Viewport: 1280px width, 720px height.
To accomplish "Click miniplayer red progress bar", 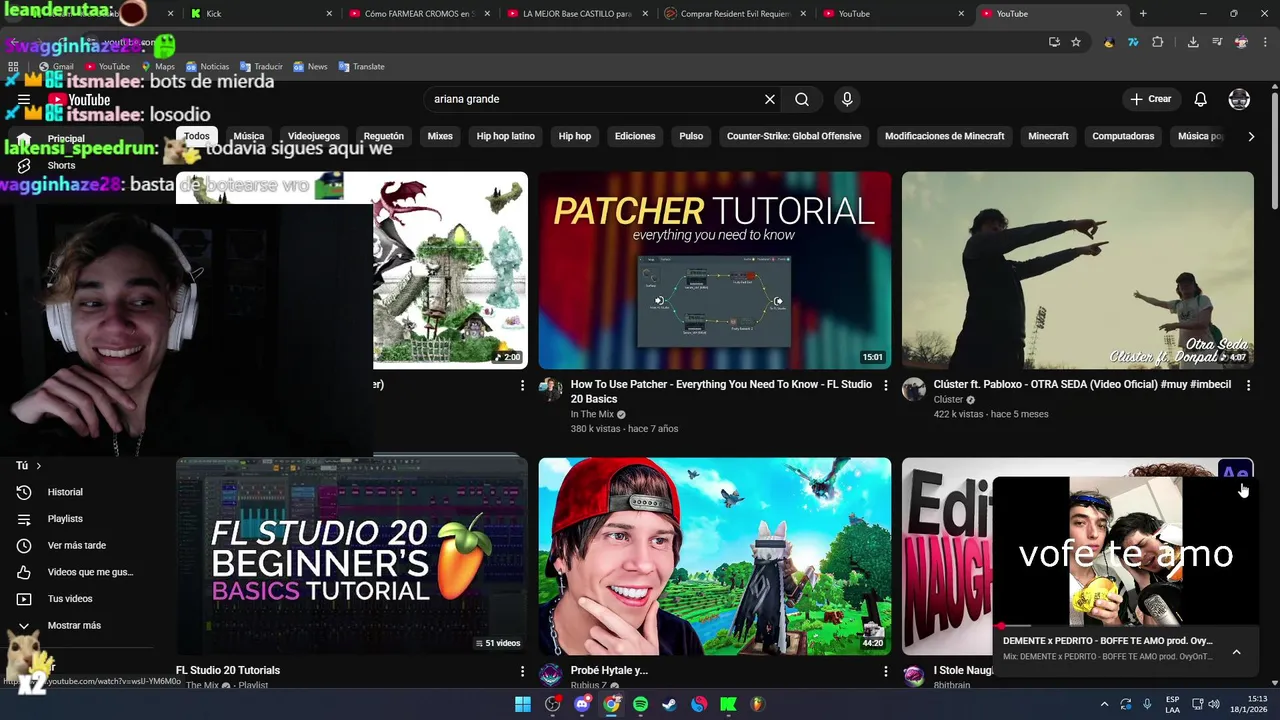I will [x=1126, y=626].
